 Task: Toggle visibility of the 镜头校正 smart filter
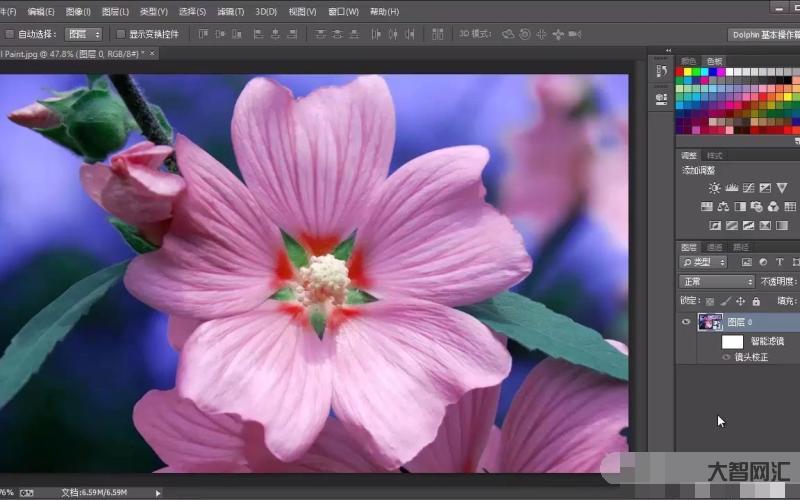click(726, 357)
